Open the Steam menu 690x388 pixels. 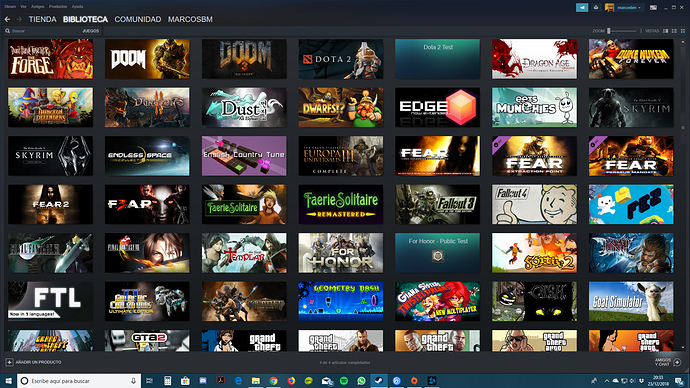point(10,7)
